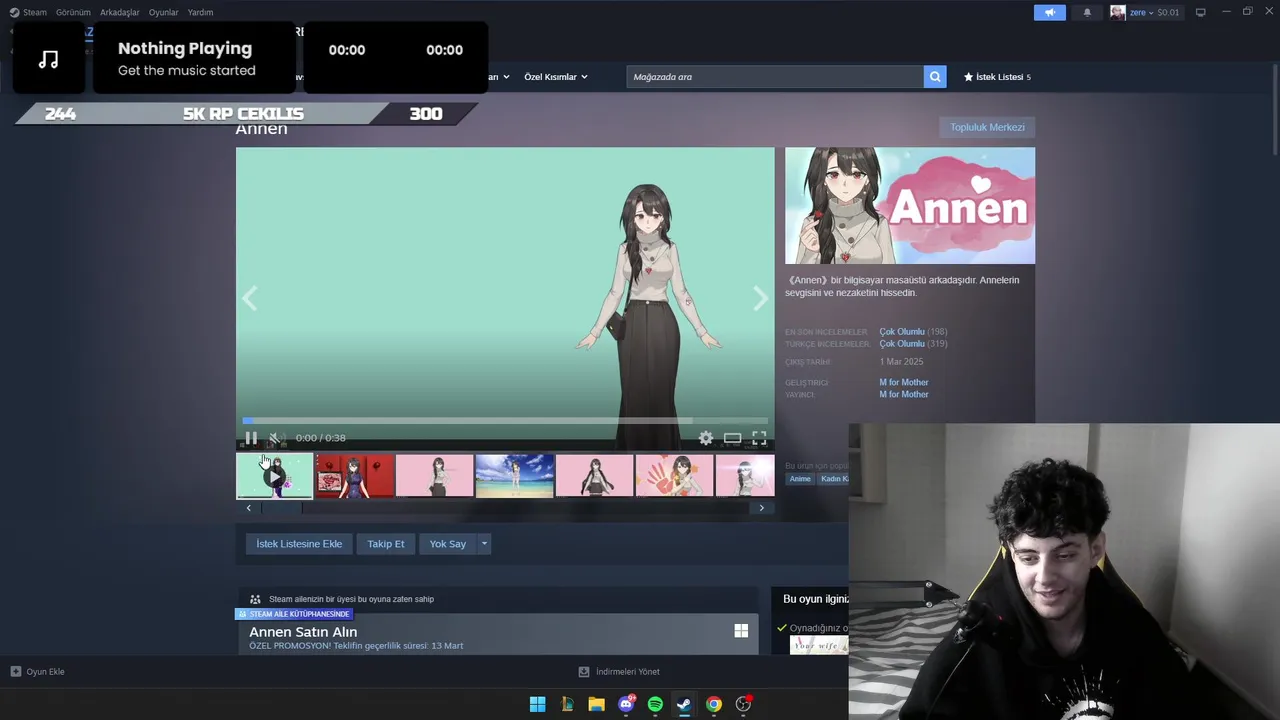Screen dimensions: 1280x720
Task: Click the Annen Satın Alın purchase heading
Action: point(303,632)
